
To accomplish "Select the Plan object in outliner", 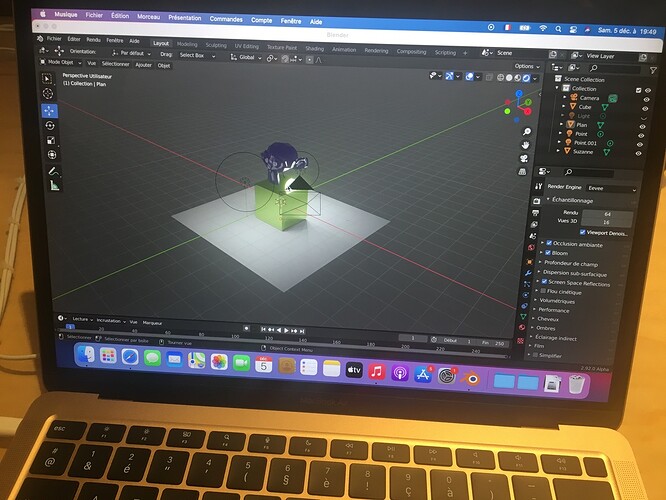I will pos(581,125).
